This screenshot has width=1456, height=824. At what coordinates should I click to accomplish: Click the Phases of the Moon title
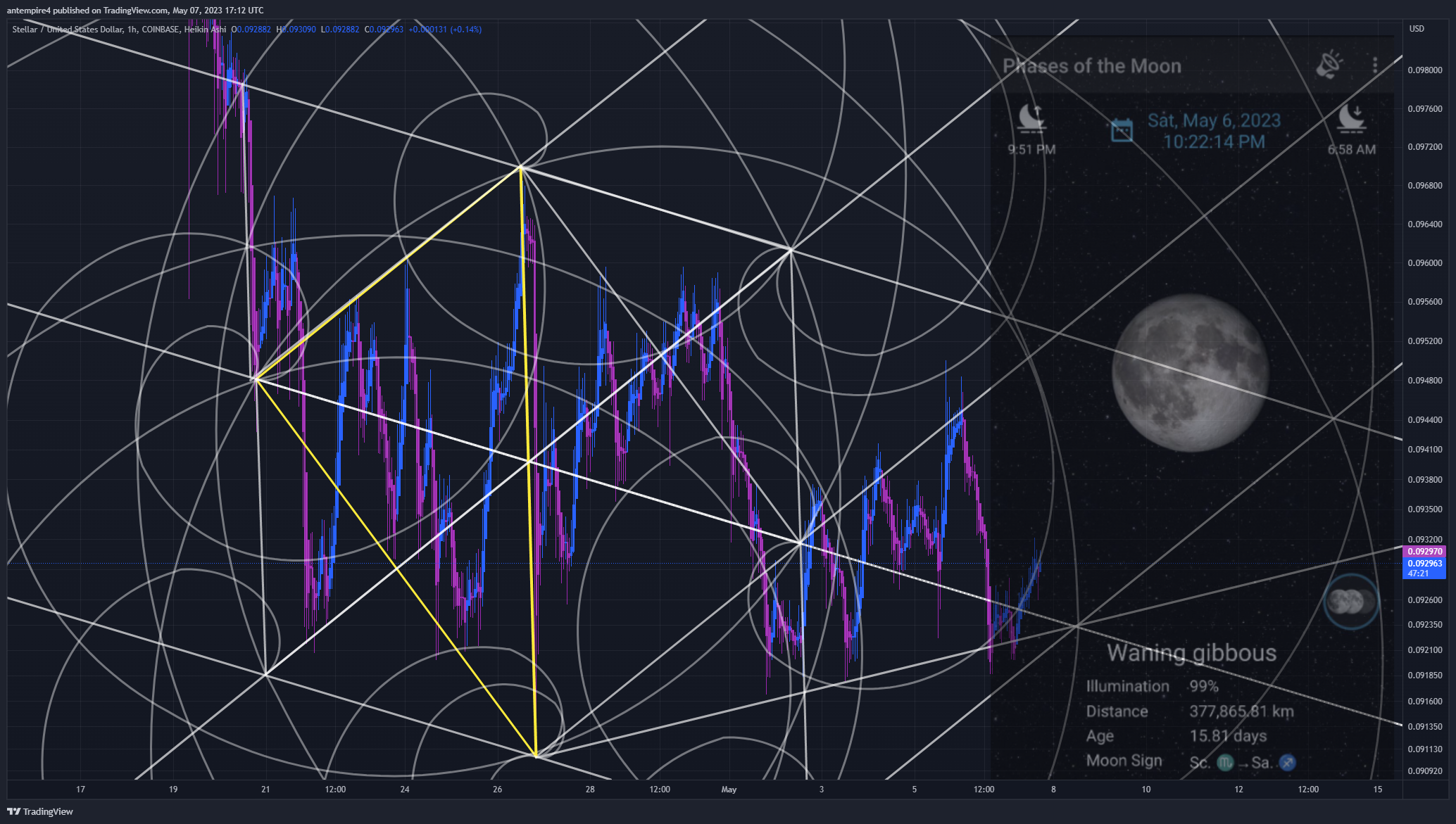[x=1091, y=66]
